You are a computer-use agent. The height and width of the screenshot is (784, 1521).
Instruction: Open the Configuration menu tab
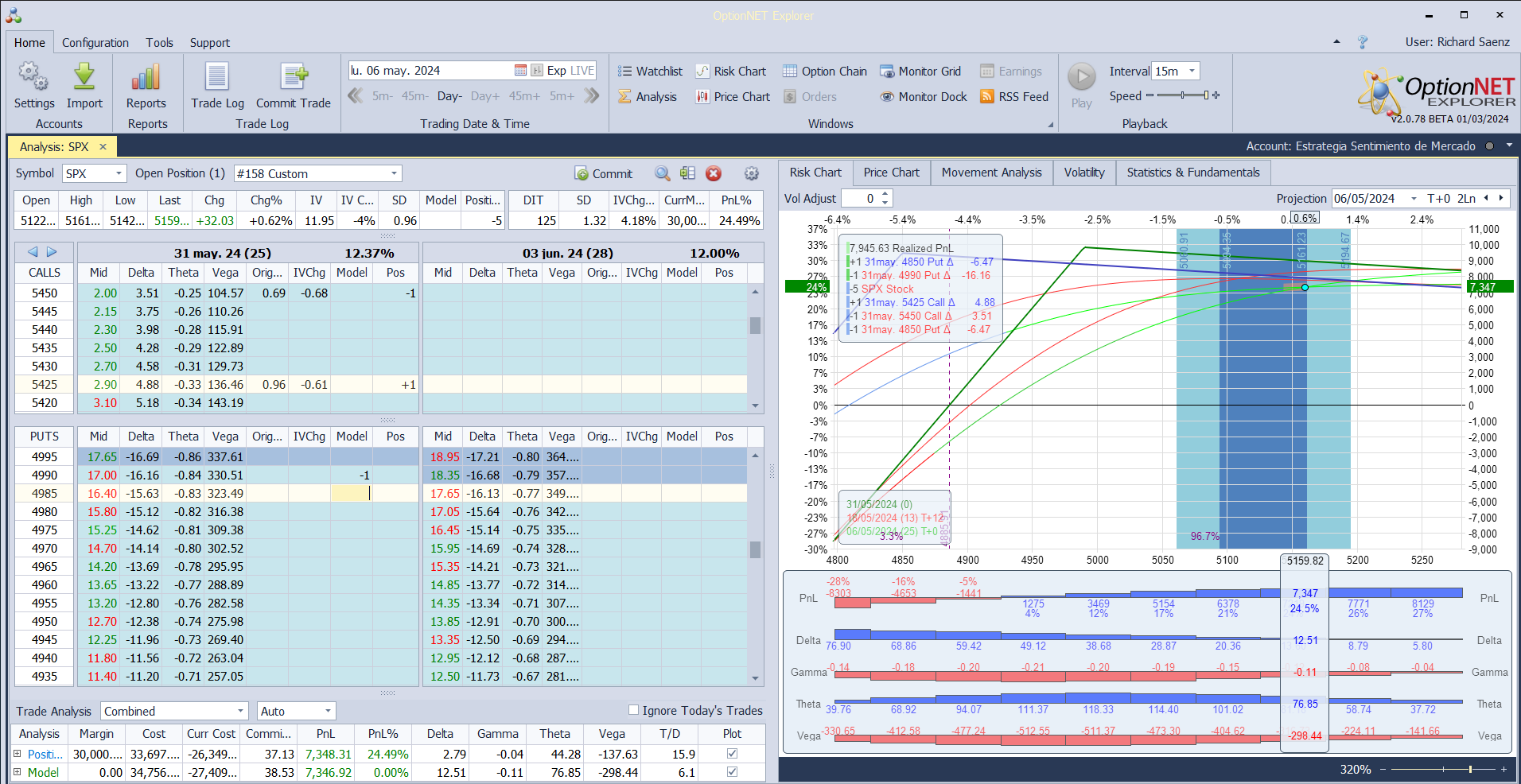click(95, 43)
